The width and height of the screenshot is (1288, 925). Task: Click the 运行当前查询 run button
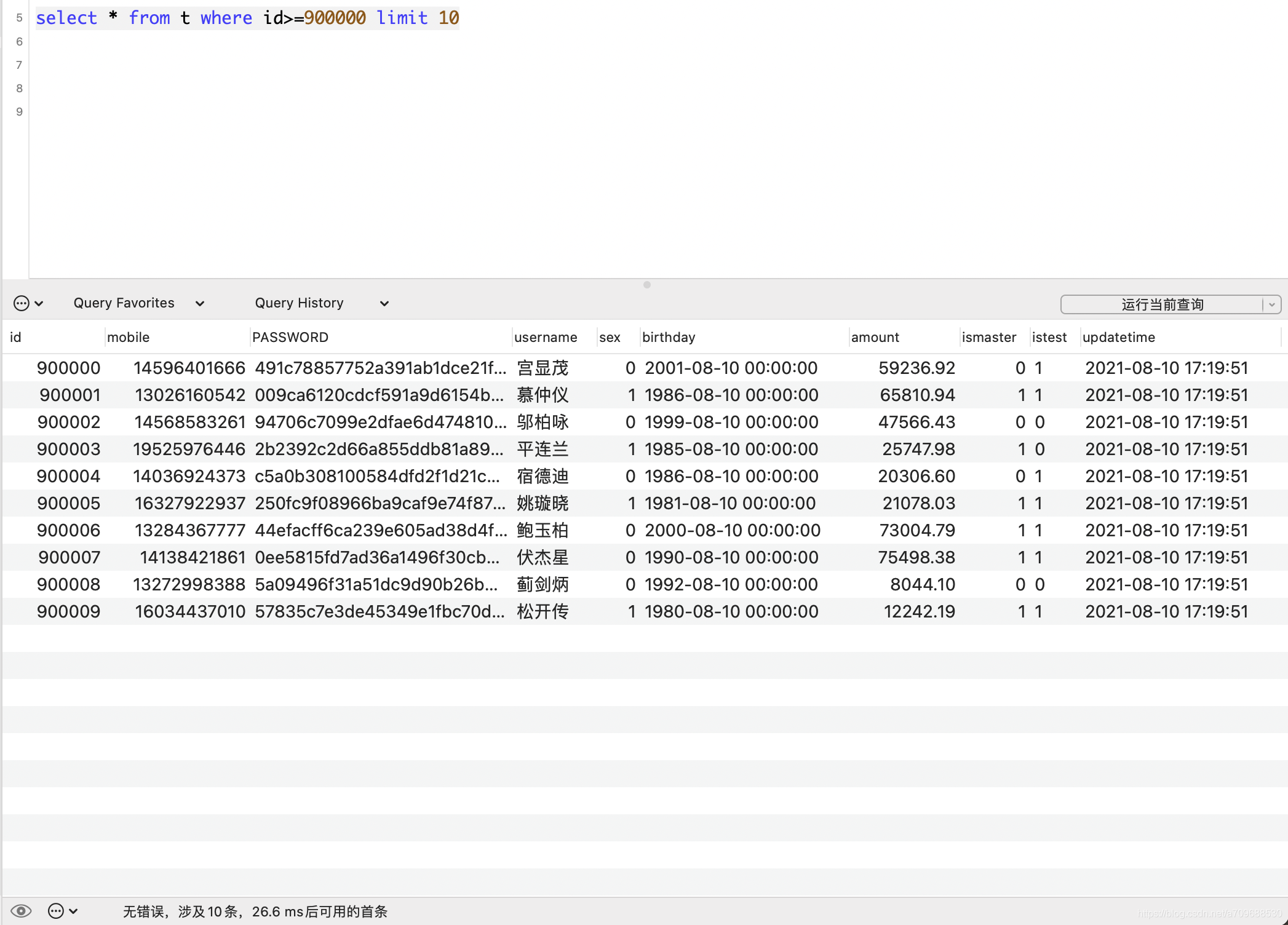pos(1161,304)
